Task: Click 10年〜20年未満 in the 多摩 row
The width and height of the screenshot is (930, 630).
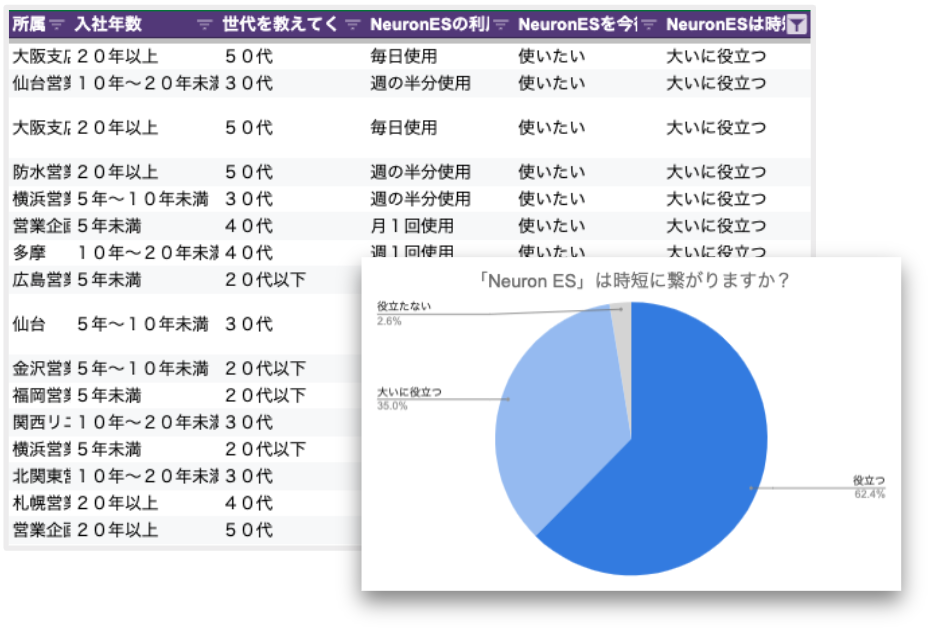Action: [148, 253]
